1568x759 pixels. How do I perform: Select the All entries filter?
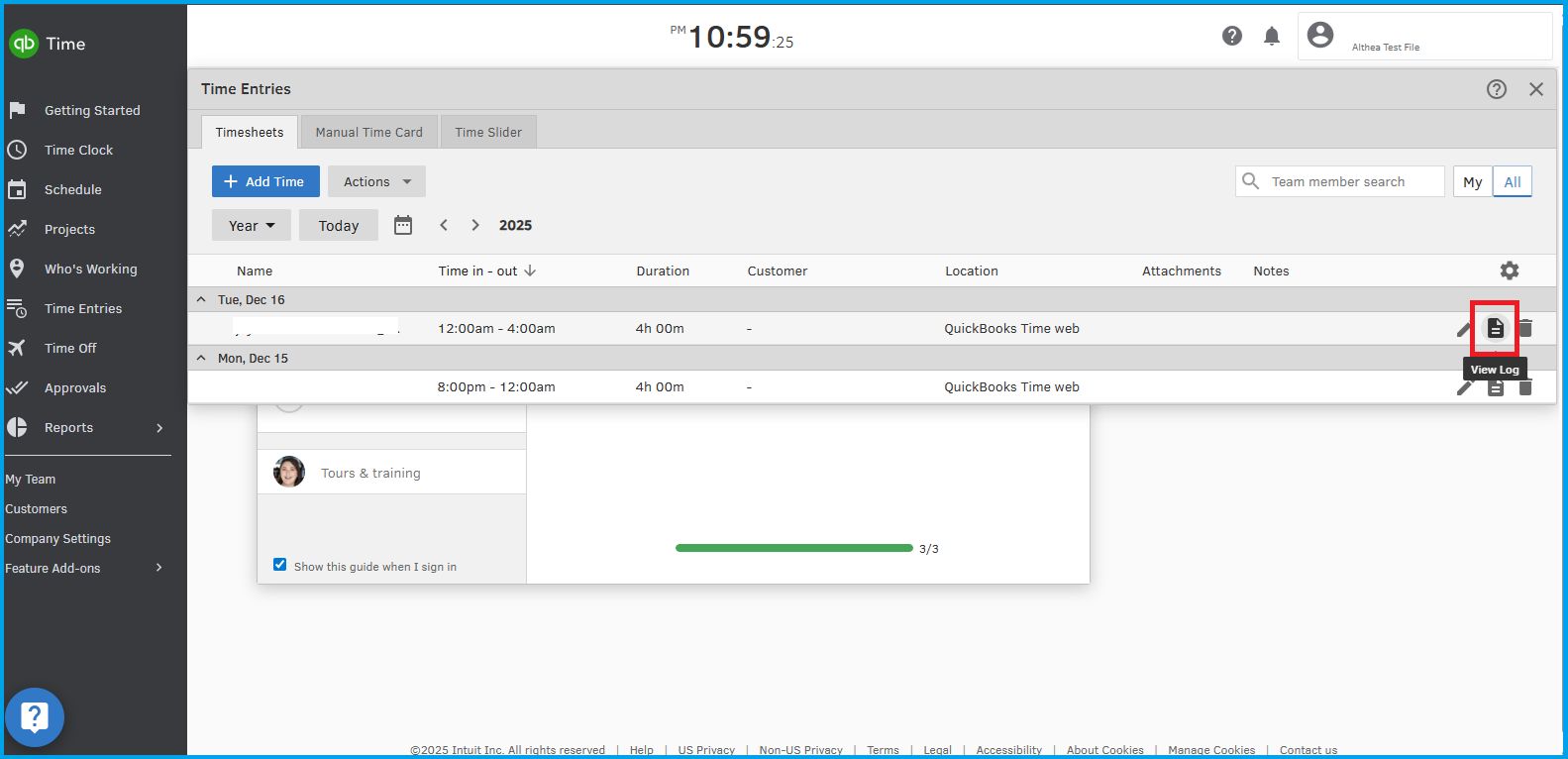[1512, 182]
